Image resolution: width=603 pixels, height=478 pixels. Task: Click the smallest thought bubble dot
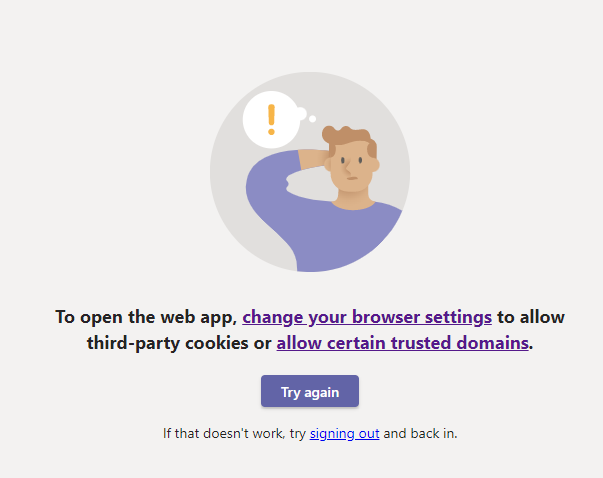pos(313,119)
